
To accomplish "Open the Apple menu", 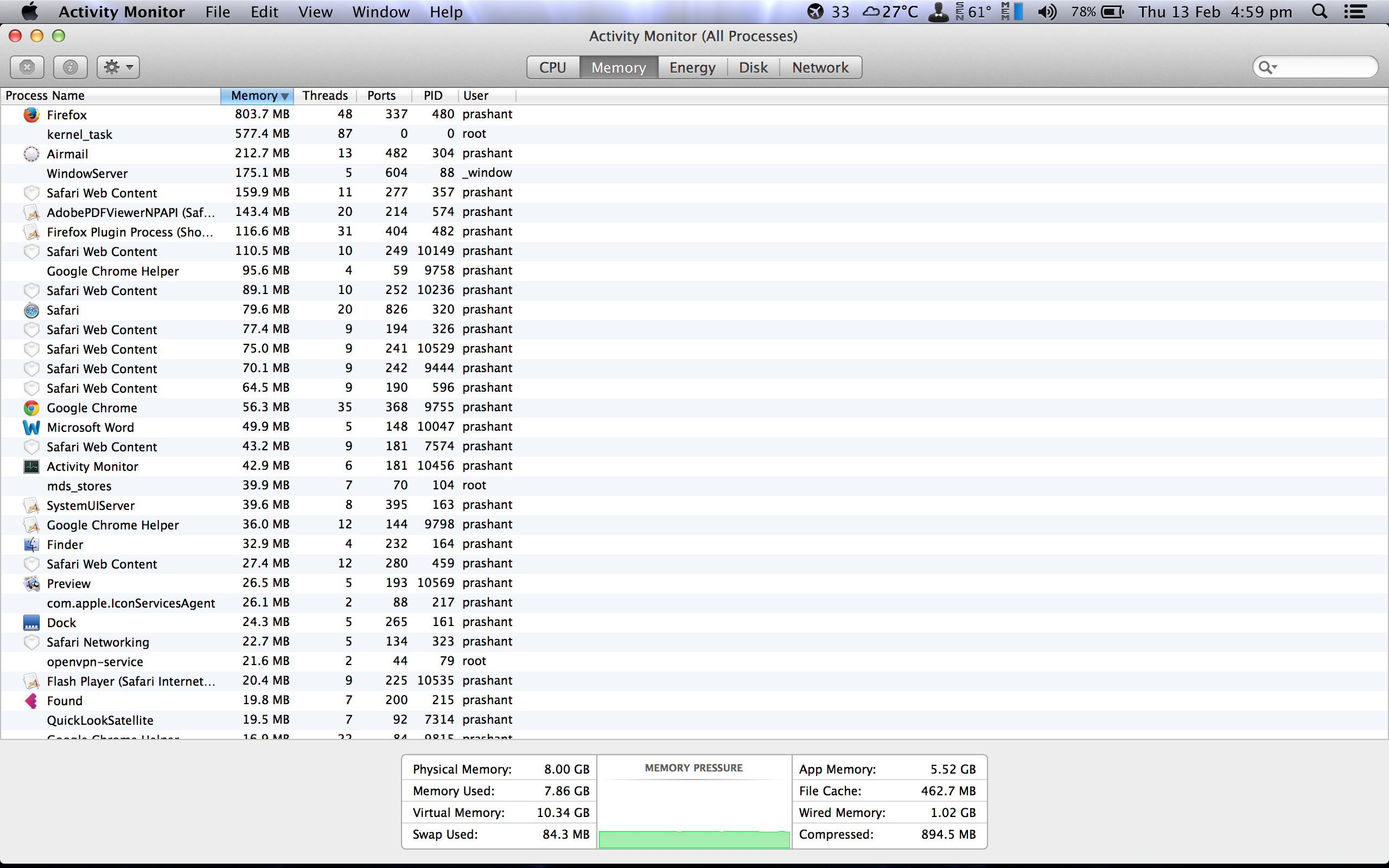I will (x=29, y=11).
